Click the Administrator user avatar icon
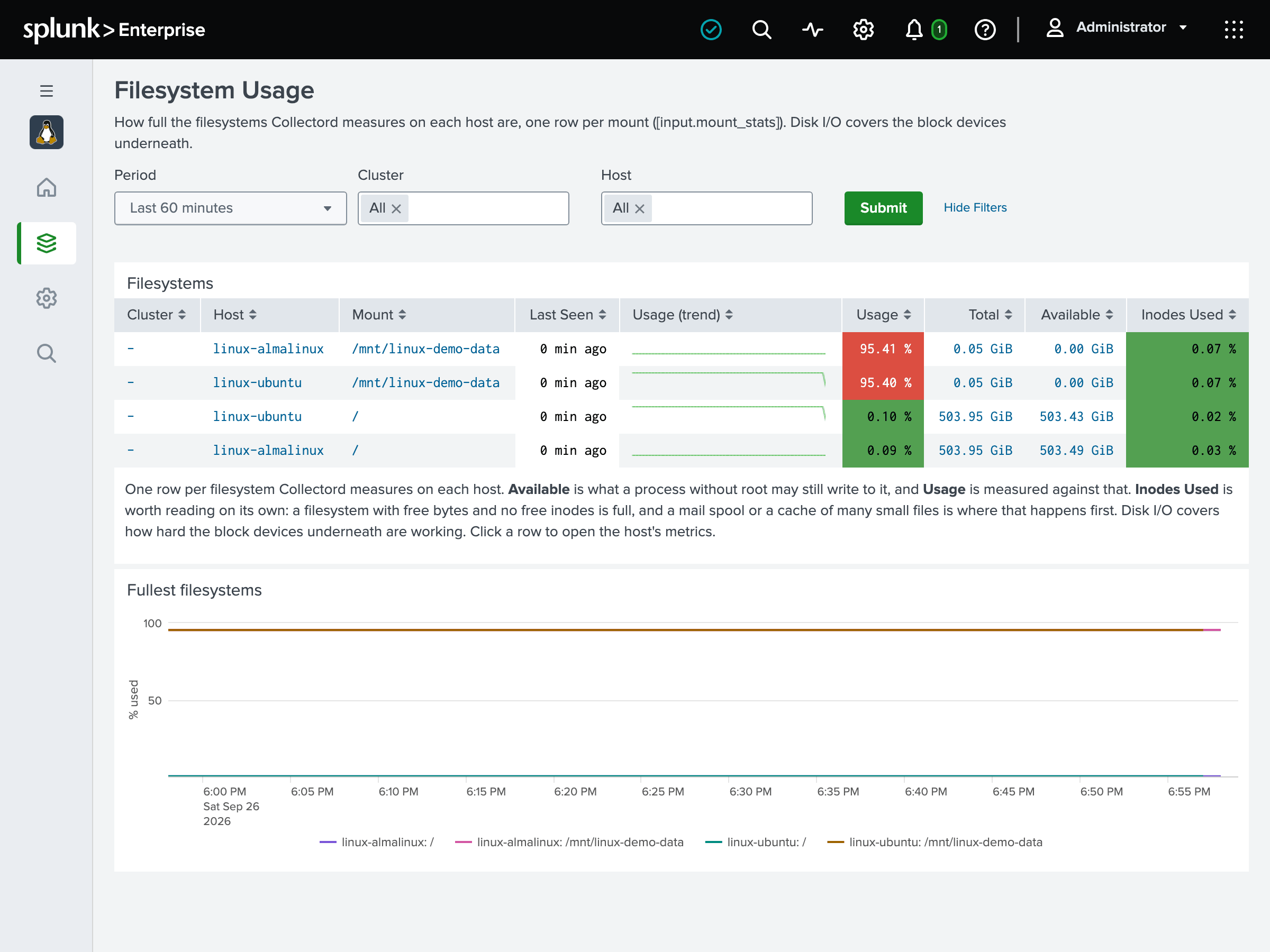Screen dimensions: 1270x952 (1055, 28)
